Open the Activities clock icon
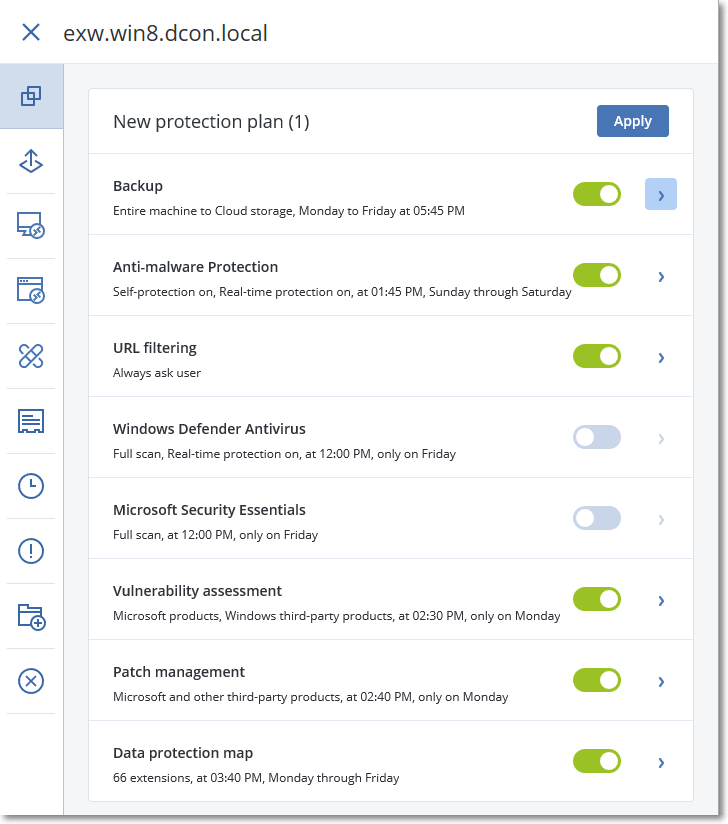 [x=31, y=486]
